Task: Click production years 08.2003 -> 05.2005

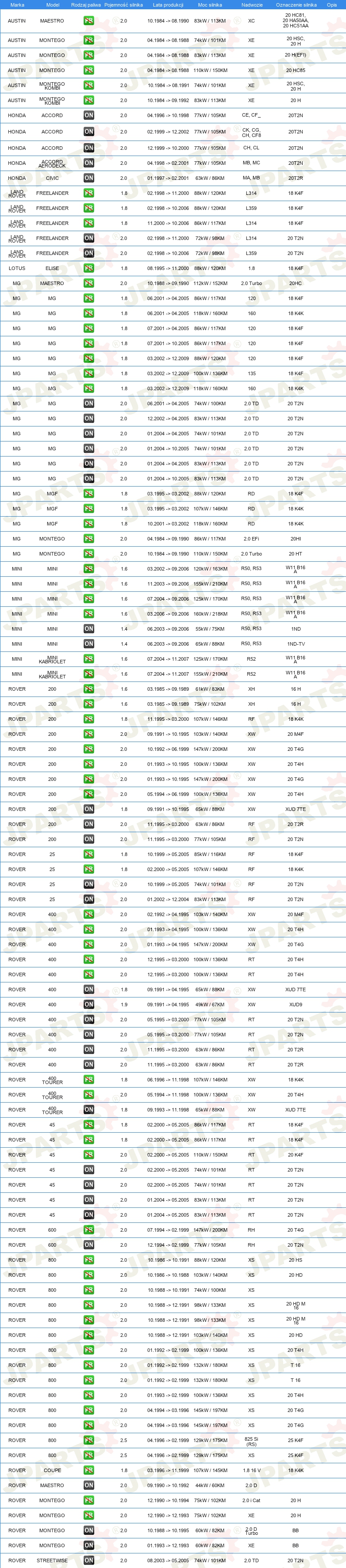Action: (x=168, y=1560)
